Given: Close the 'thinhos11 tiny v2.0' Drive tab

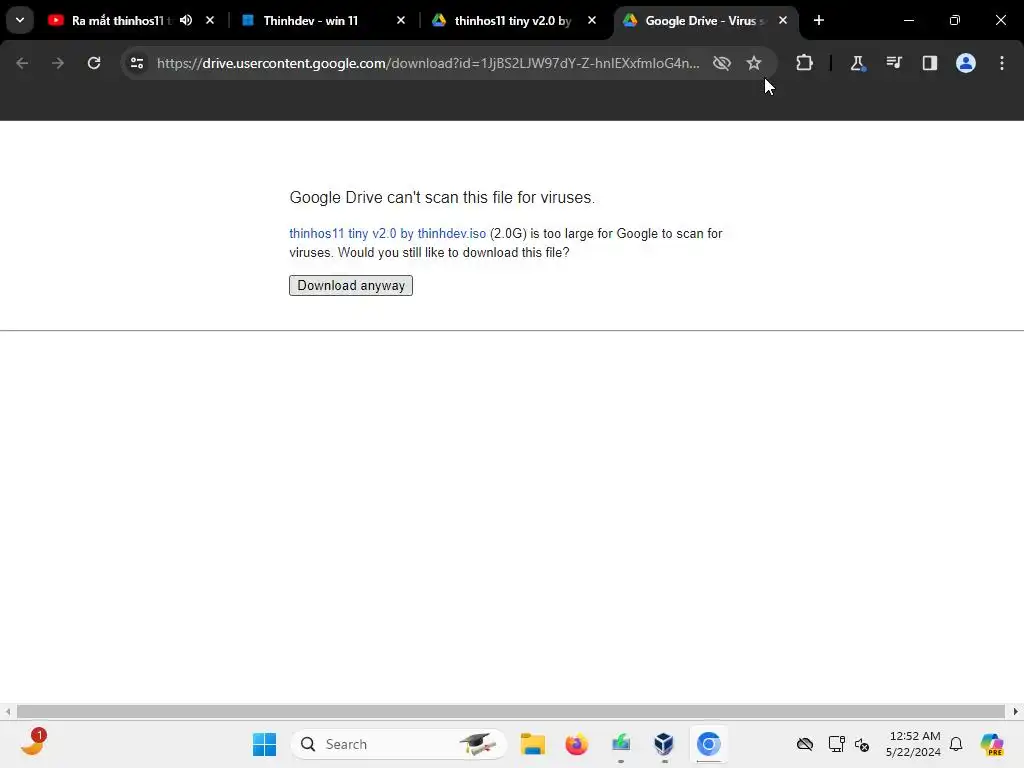Looking at the screenshot, I should click(x=592, y=20).
